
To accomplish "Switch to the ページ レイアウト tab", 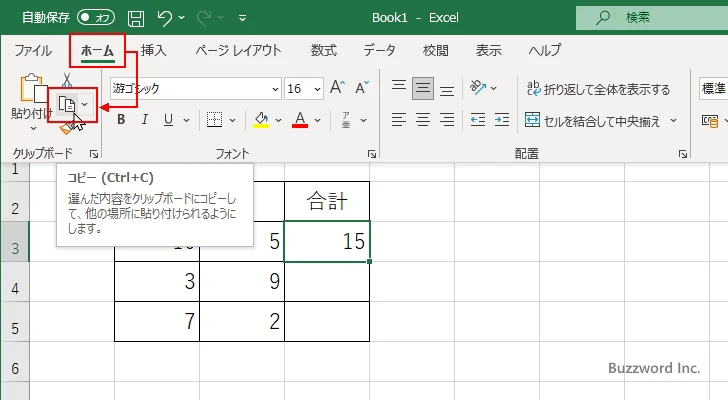I will pyautogui.click(x=238, y=50).
